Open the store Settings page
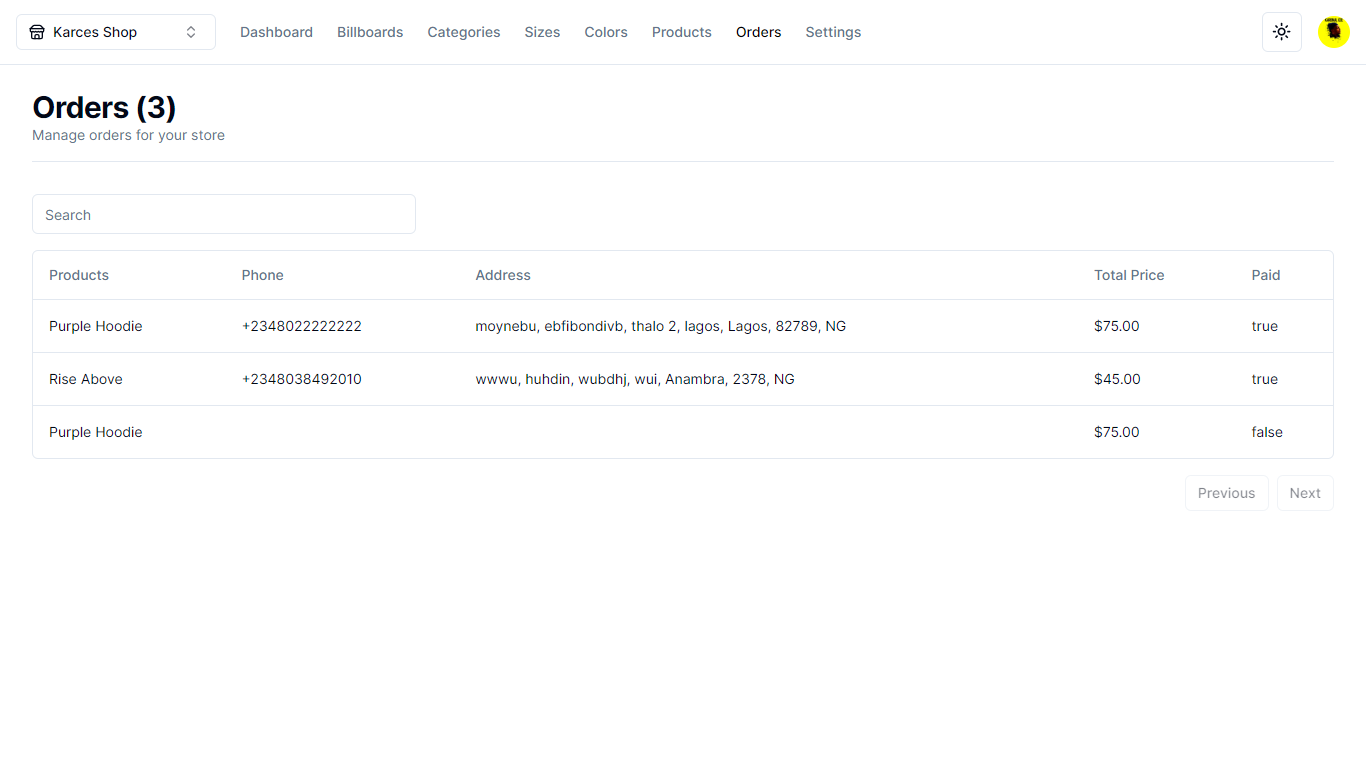 point(833,32)
